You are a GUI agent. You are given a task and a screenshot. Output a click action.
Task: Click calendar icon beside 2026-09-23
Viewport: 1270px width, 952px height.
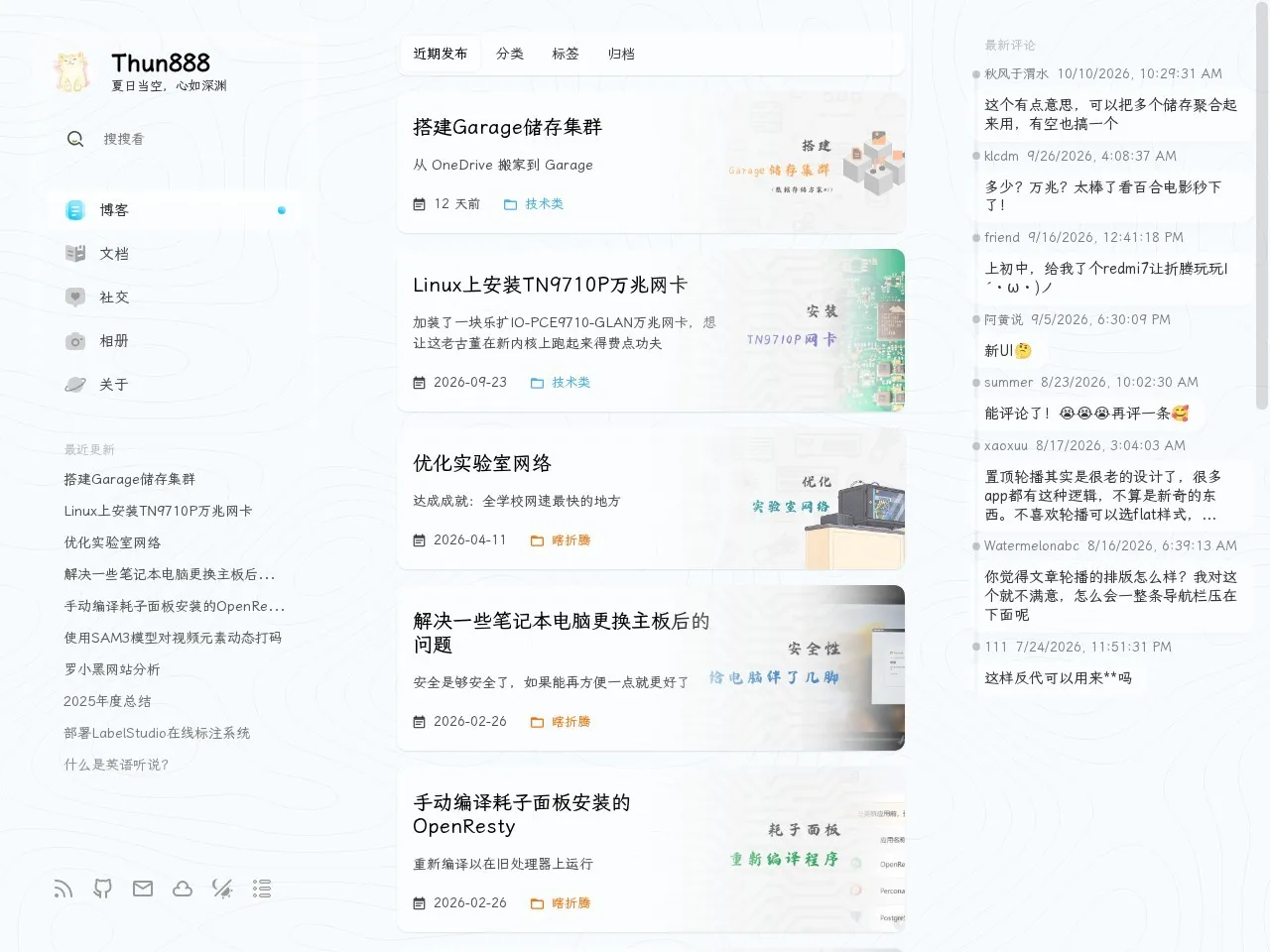coord(420,383)
